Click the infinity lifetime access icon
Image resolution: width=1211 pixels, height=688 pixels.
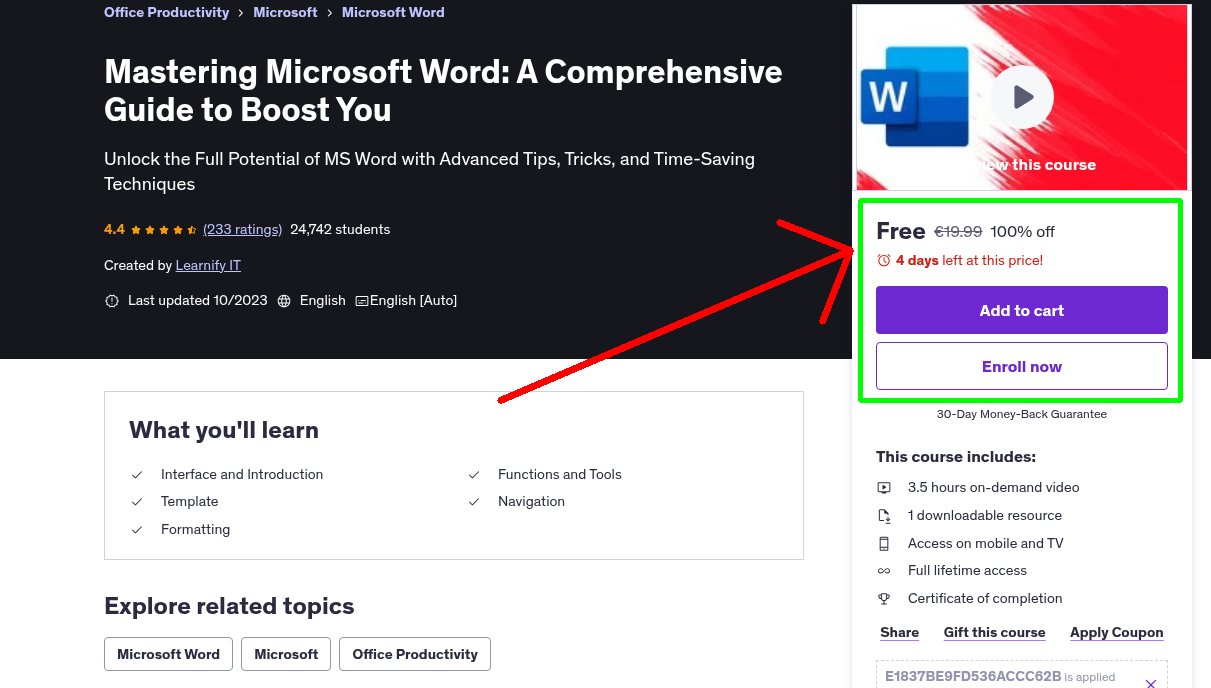click(884, 571)
